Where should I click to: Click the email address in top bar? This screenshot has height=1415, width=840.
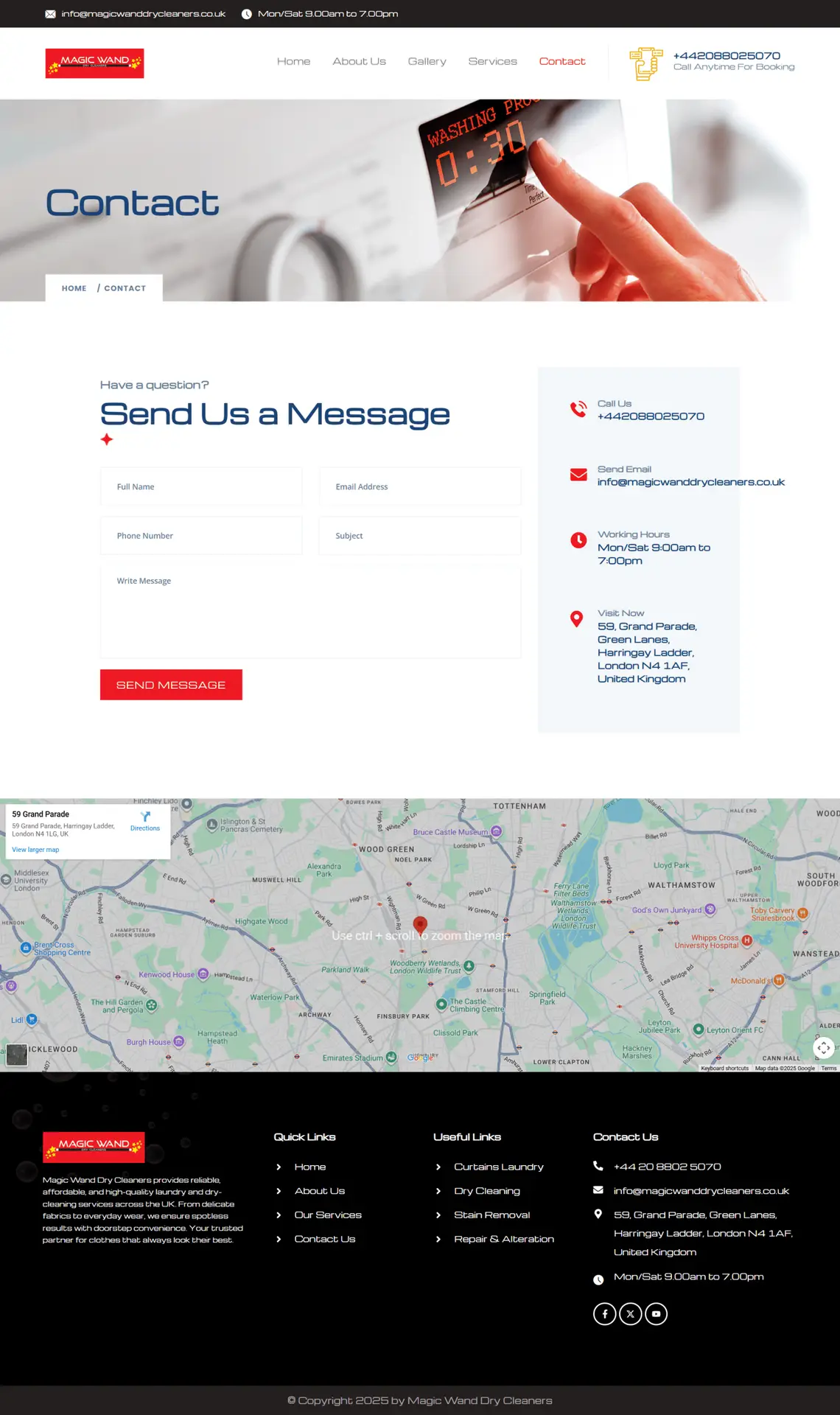click(x=143, y=14)
